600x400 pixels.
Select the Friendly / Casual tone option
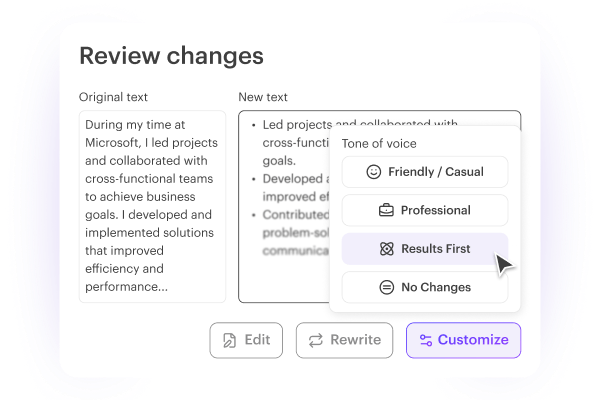[425, 172]
